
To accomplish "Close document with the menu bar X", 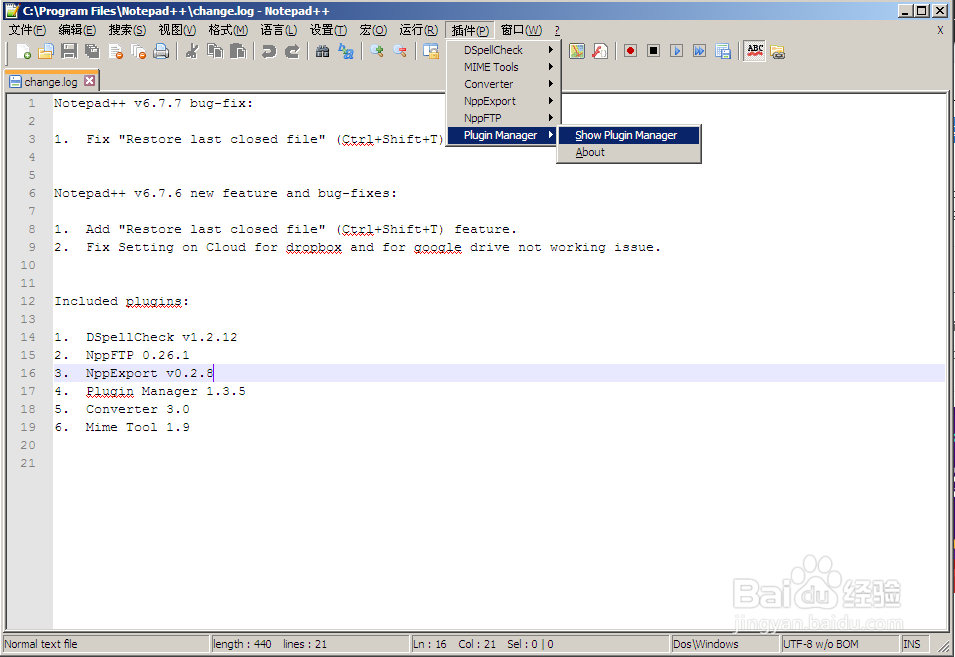I will [940, 30].
